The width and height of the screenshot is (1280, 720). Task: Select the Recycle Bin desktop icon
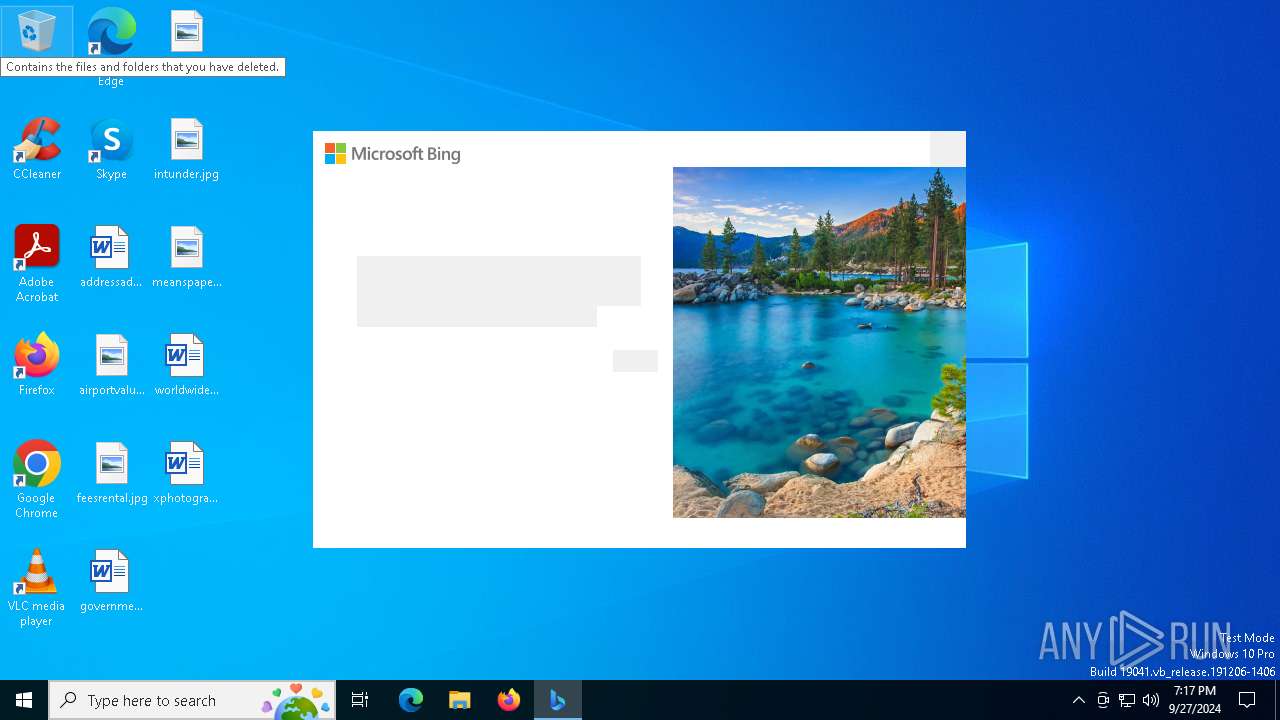[x=36, y=32]
